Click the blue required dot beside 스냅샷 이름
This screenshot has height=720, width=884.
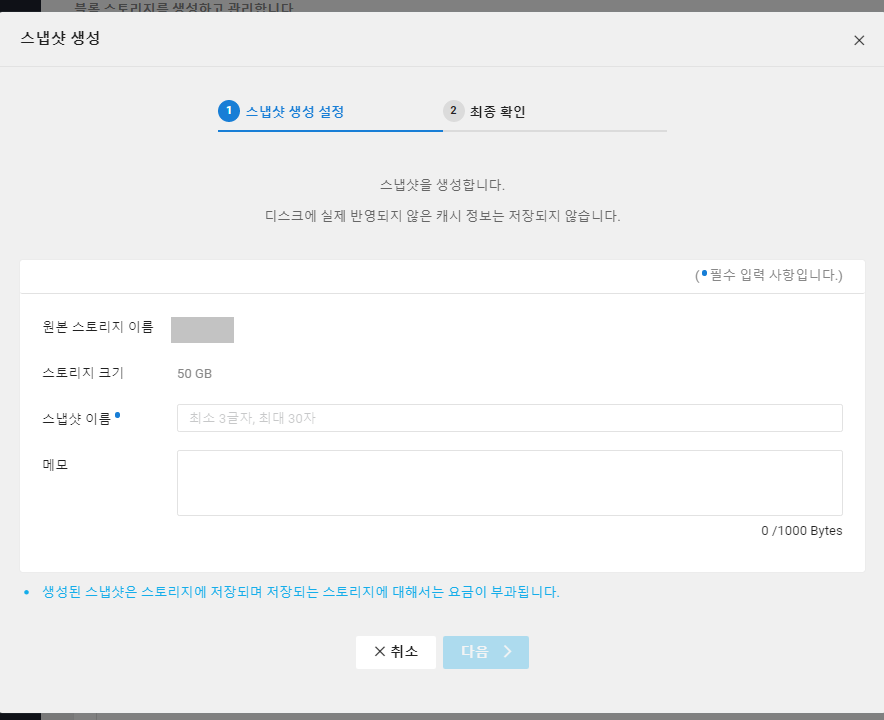(x=117, y=416)
